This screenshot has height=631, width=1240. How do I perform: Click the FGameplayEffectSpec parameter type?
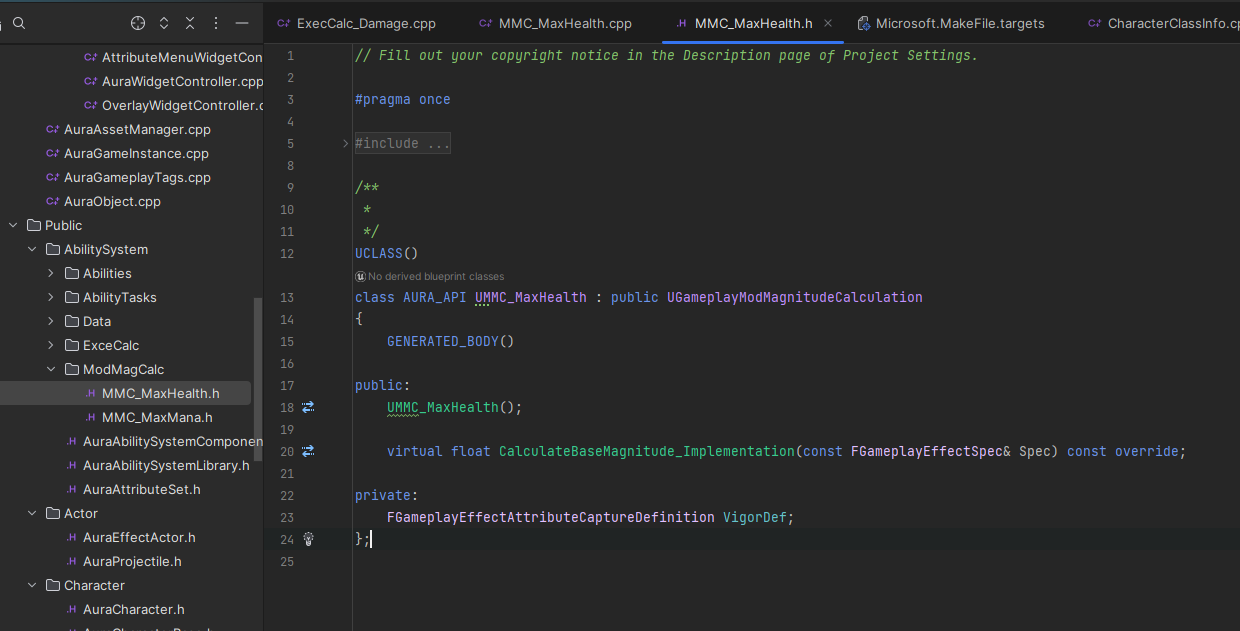(927, 451)
